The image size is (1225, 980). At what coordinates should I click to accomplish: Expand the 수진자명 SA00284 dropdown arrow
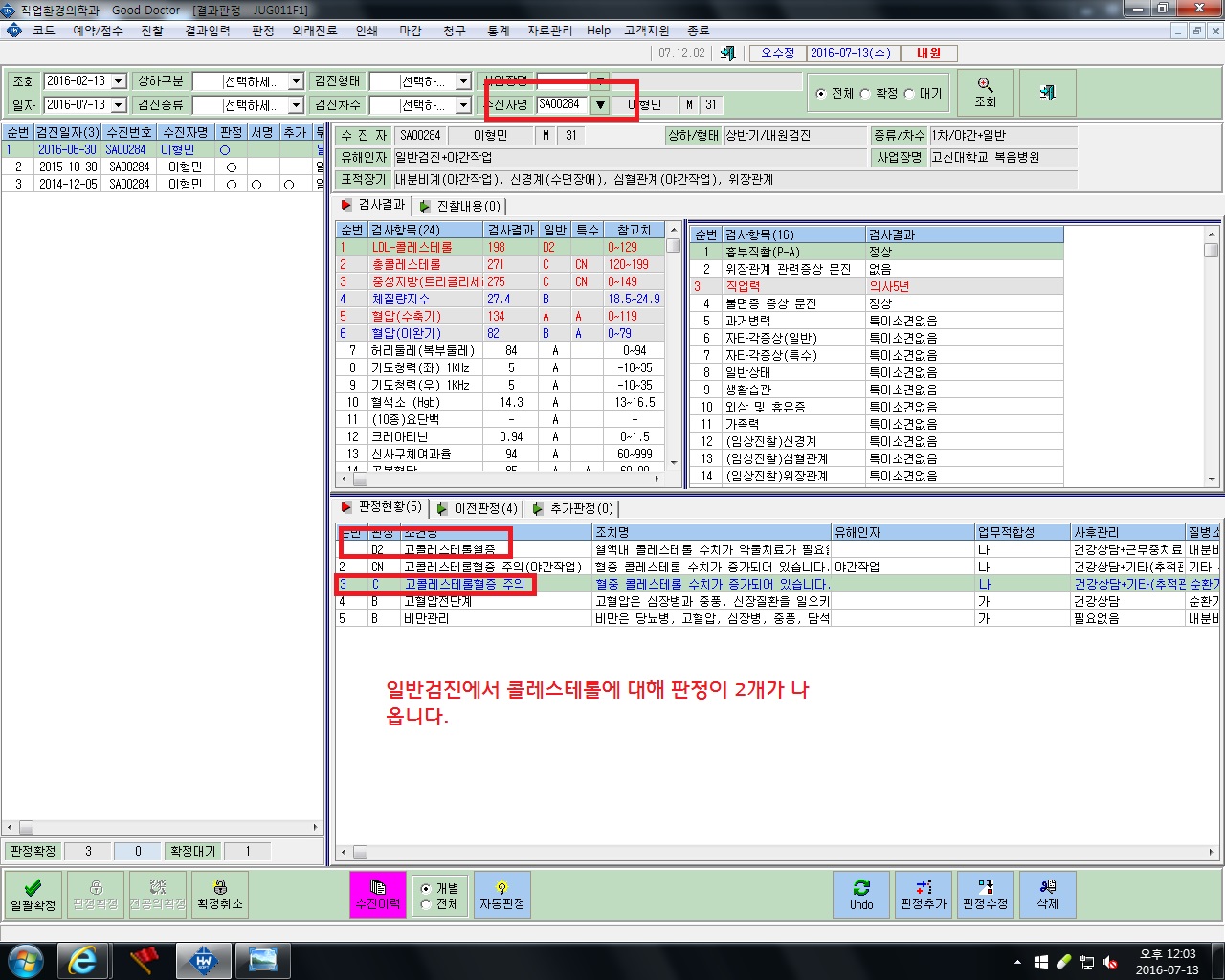[600, 105]
